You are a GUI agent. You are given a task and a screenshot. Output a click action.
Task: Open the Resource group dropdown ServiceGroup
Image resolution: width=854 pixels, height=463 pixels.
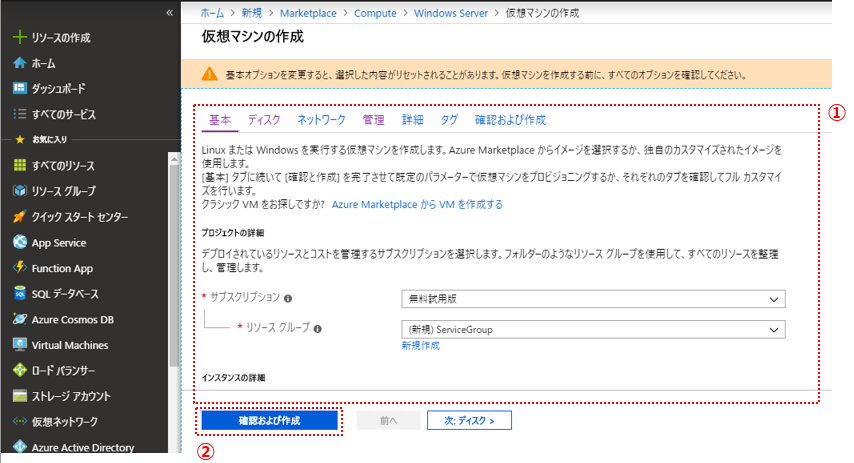(593, 330)
